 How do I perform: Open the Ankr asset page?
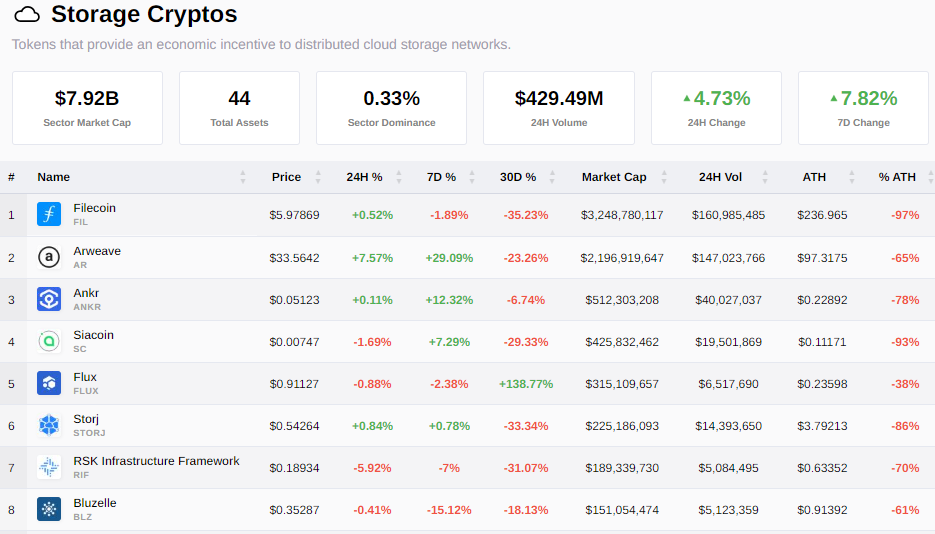point(86,293)
